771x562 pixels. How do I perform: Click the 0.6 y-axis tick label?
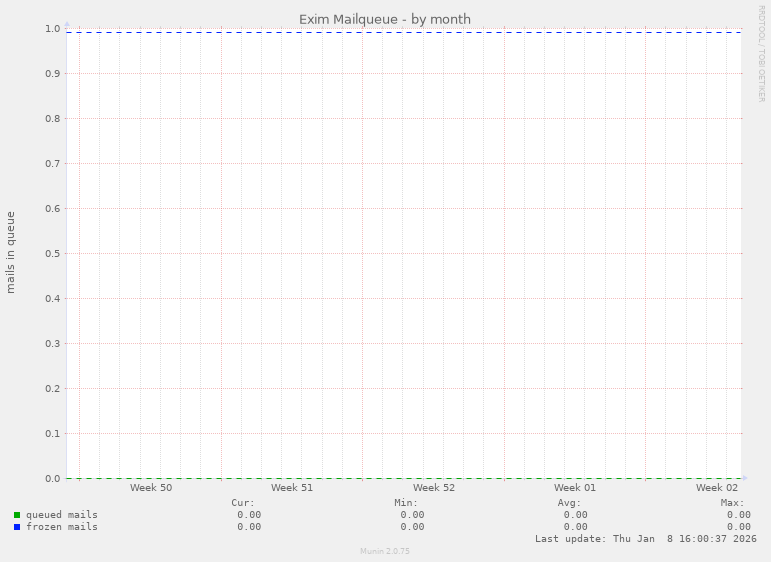(x=53, y=208)
